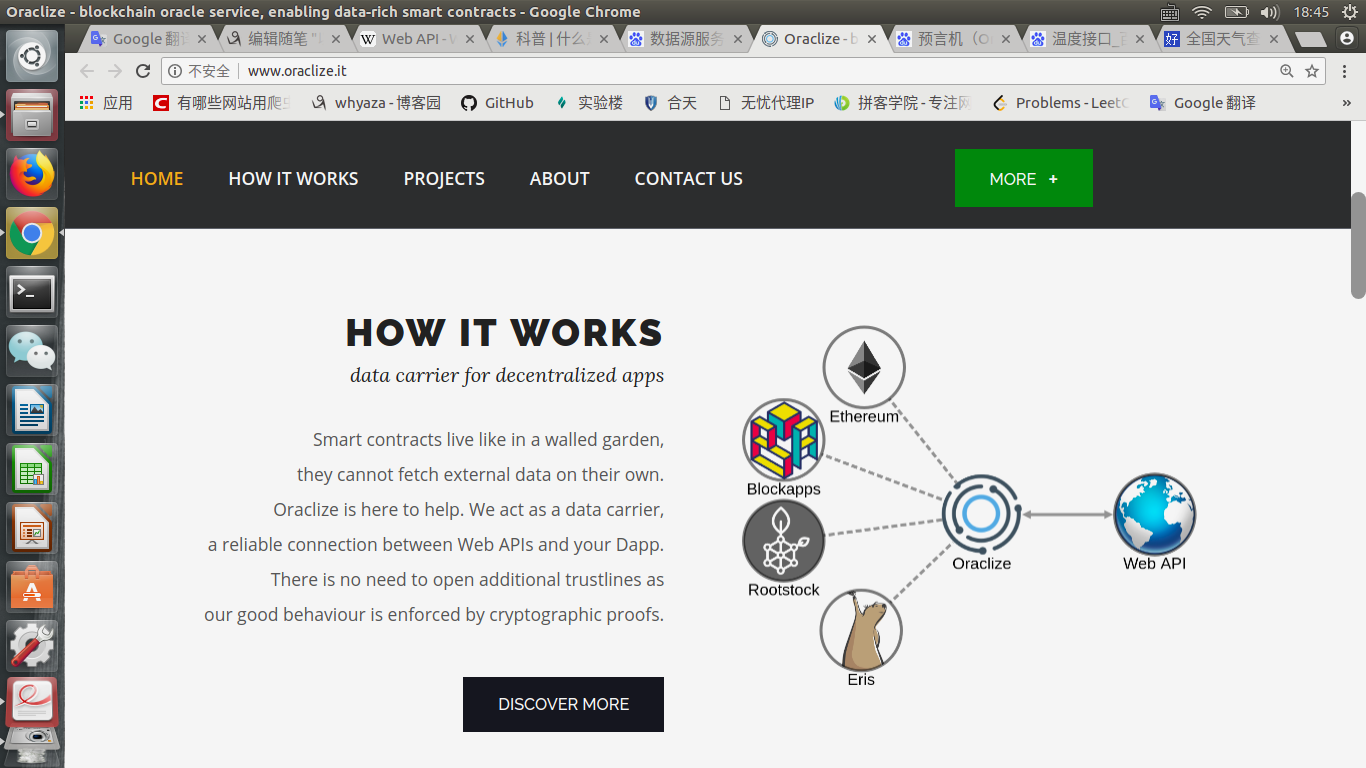Switch to the 数据源服务 tab
This screenshot has width=1366, height=768.
pyautogui.click(x=687, y=39)
